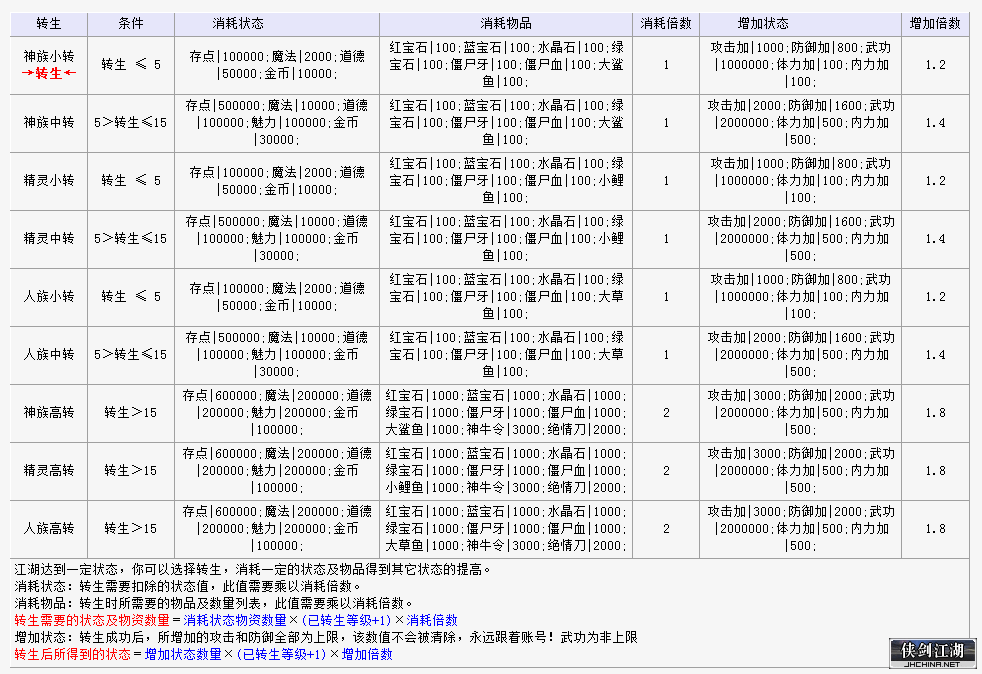This screenshot has width=982, height=674.
Task: Click the 转生 ≤ 5 condition in 精灵小转 row
Action: [131, 181]
